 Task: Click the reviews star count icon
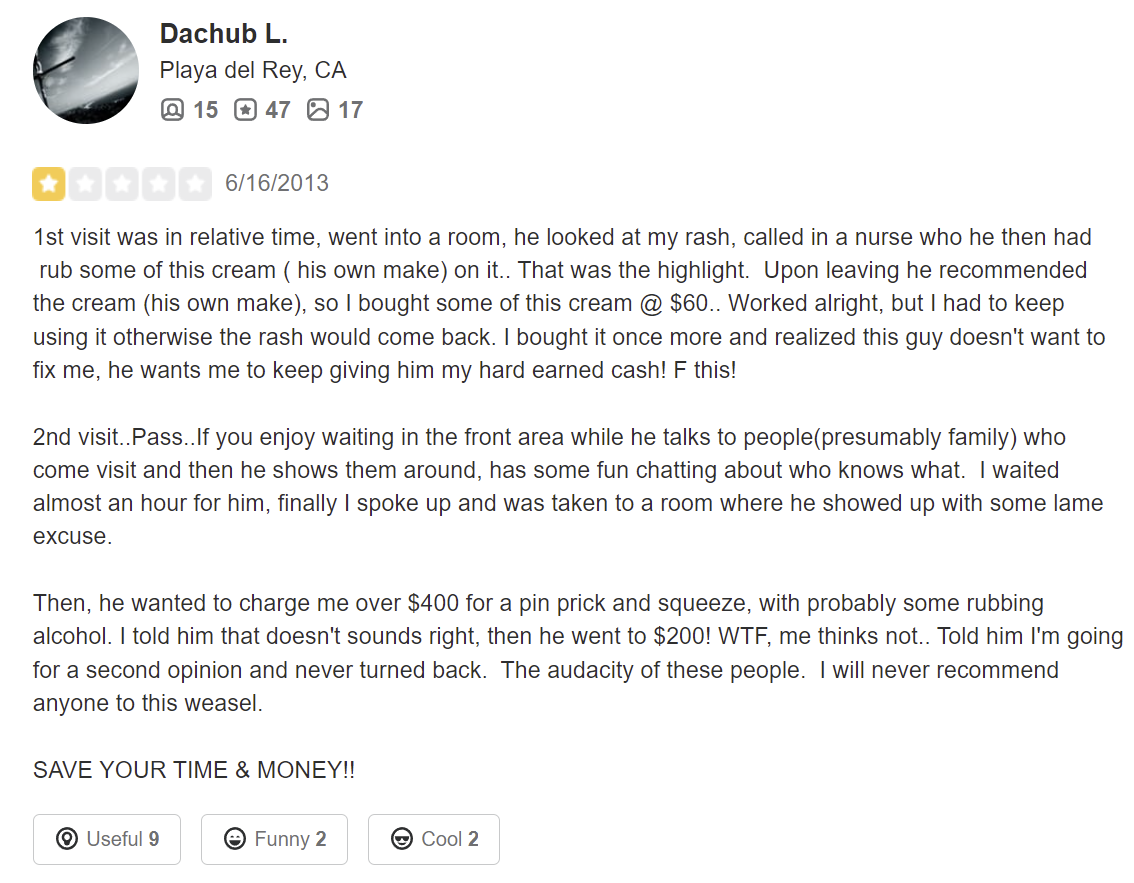[x=245, y=109]
